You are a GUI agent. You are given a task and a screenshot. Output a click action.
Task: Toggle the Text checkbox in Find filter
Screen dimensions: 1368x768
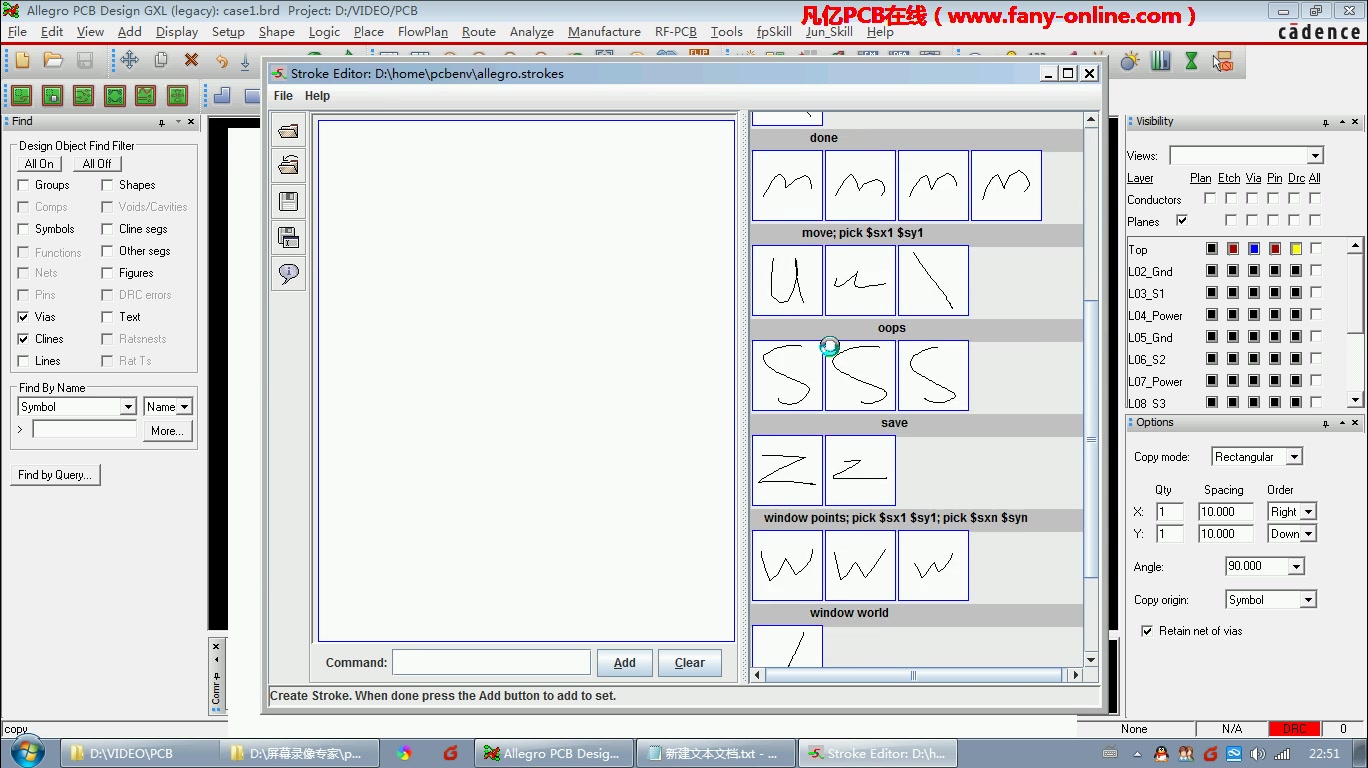point(107,317)
